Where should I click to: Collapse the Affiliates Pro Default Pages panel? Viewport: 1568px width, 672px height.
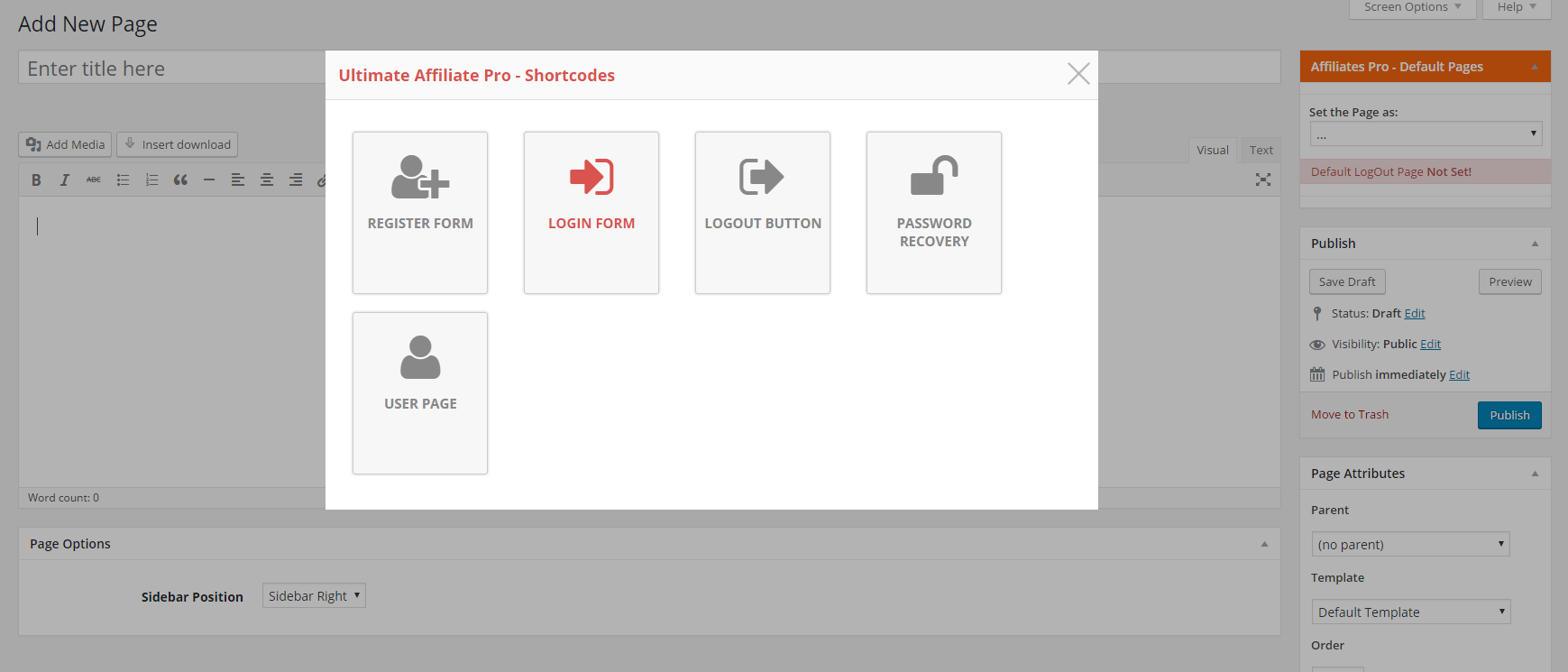[x=1535, y=67]
